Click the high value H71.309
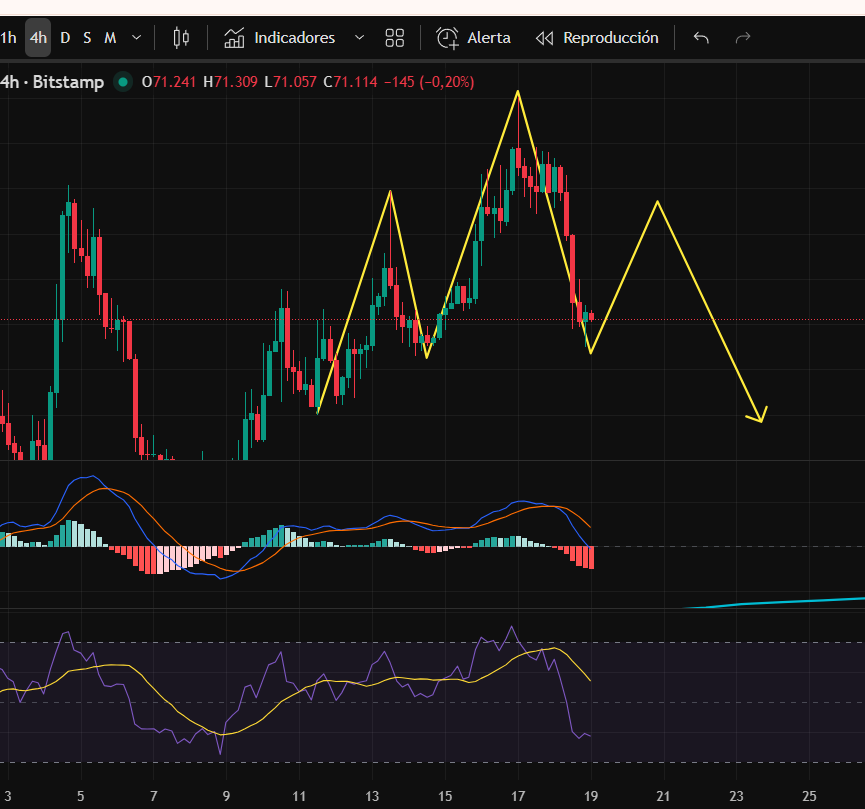This screenshot has height=809, width=865. (231, 82)
